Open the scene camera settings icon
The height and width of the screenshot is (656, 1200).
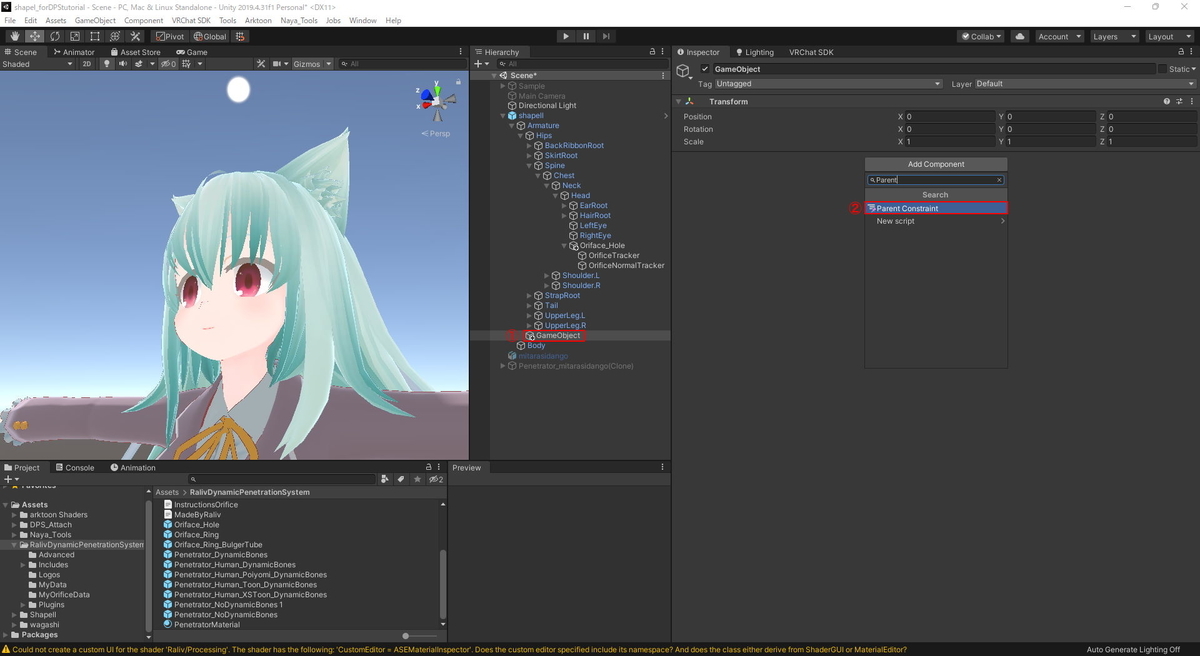click(277, 63)
